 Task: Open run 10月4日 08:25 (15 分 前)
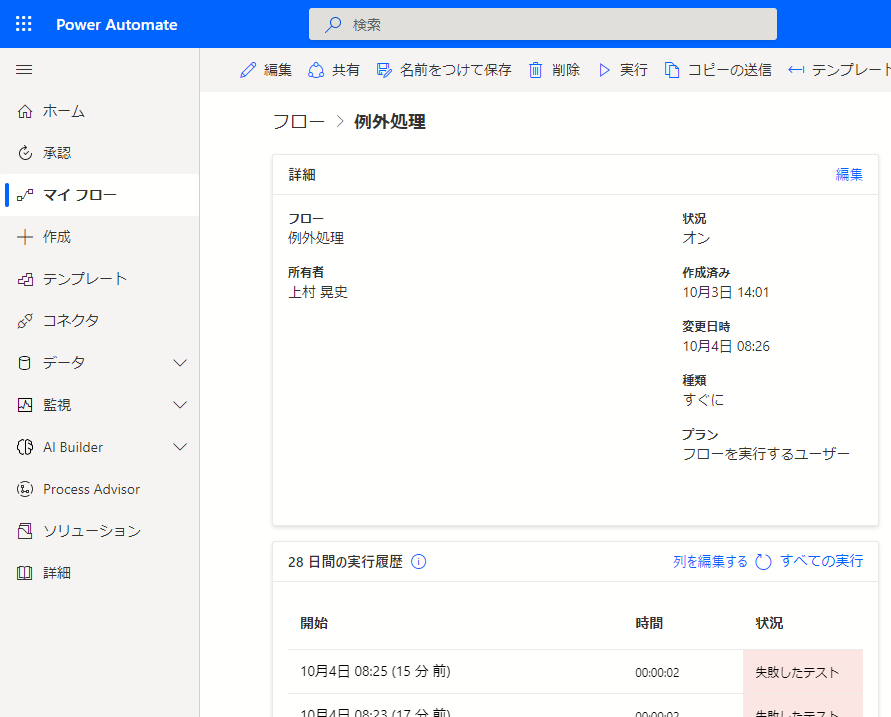coord(375,671)
